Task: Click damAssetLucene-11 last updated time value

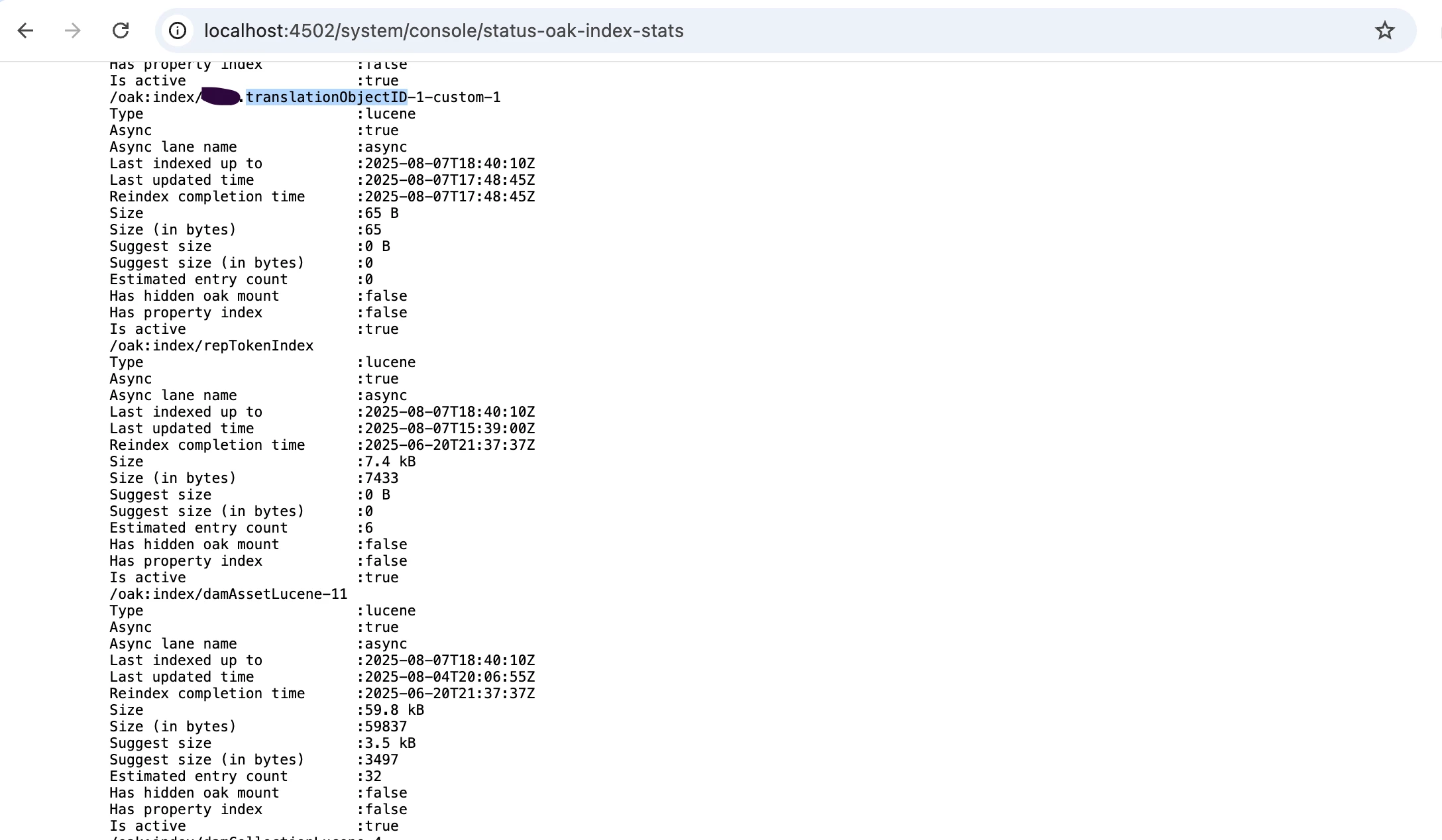Action: pos(449,677)
